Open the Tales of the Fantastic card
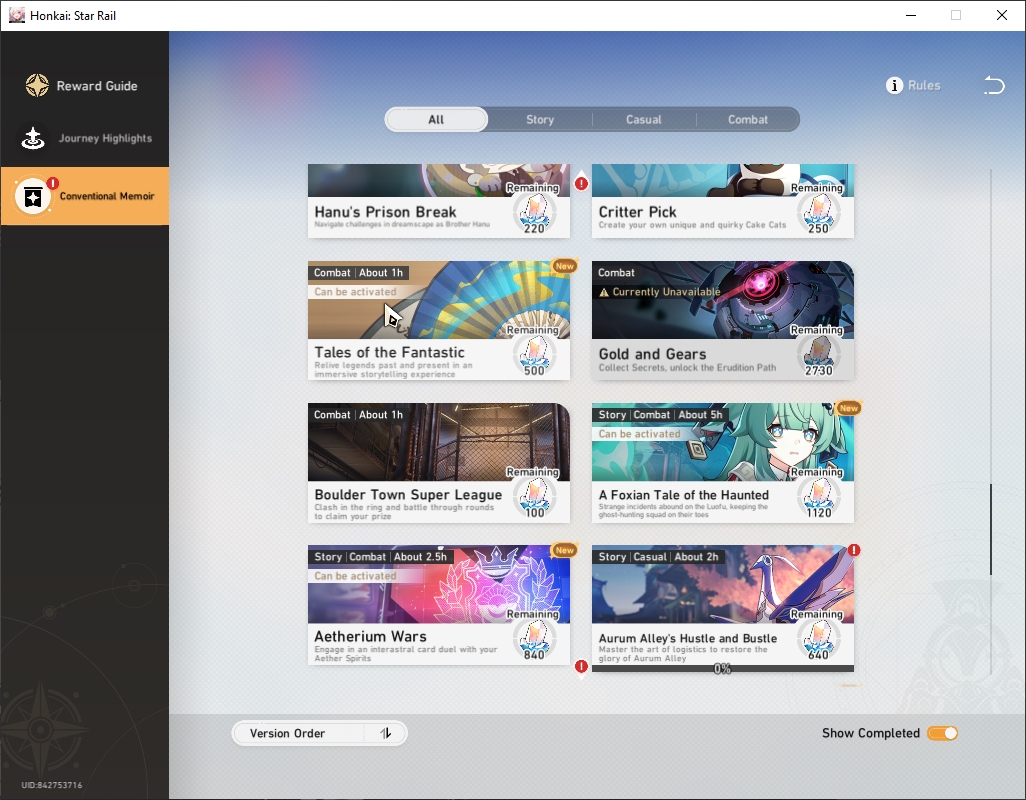 [438, 321]
